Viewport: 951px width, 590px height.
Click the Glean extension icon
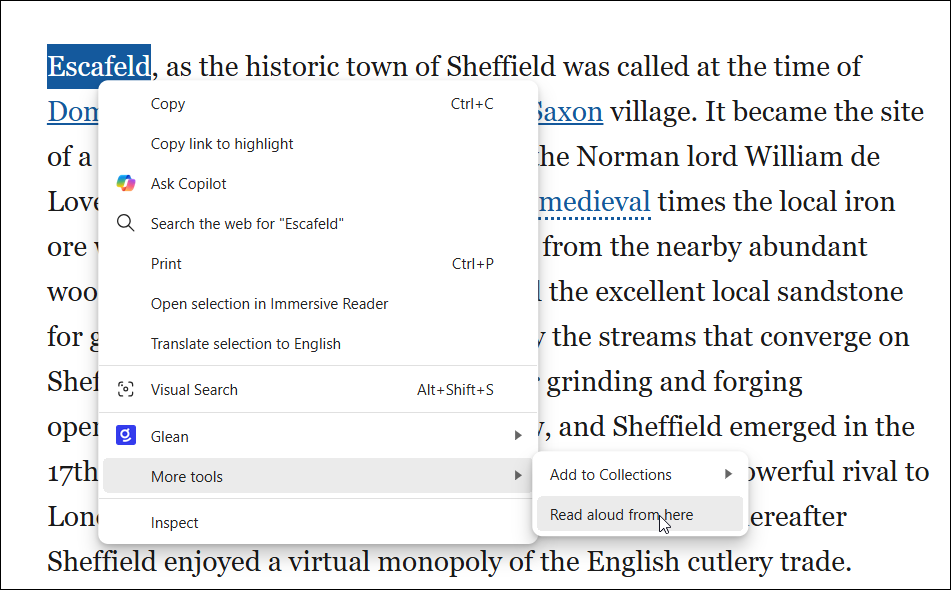[x=124, y=436]
